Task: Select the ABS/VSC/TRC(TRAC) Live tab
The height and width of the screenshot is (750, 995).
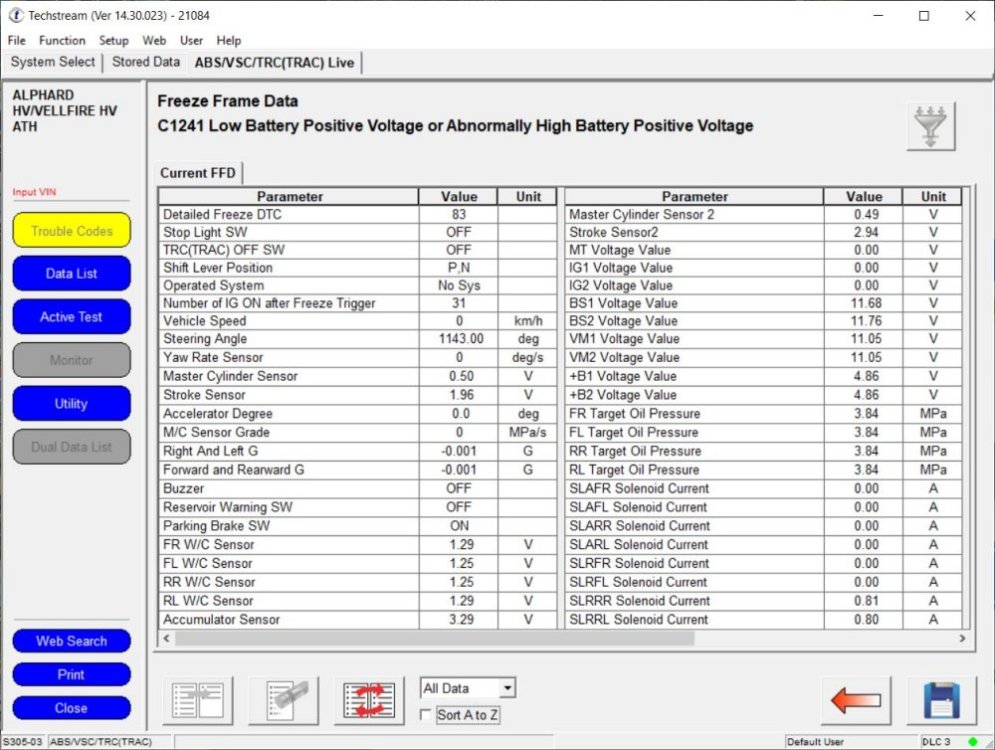Action: pyautogui.click(x=274, y=63)
